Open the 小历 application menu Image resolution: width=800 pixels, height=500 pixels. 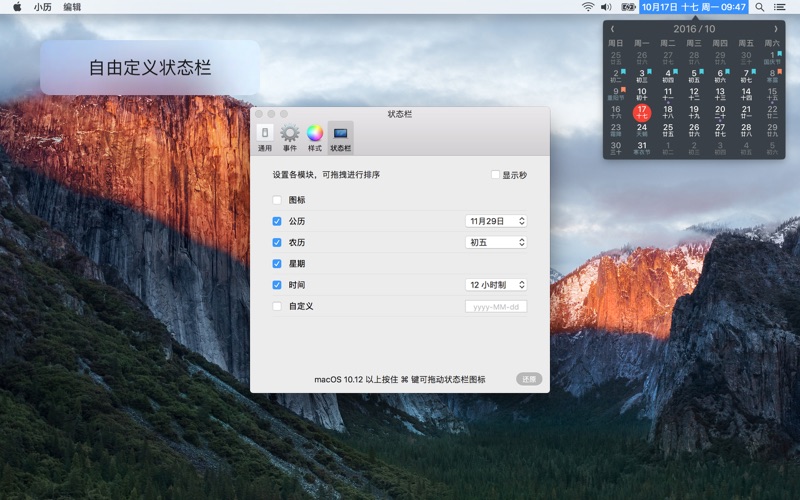(42, 7)
